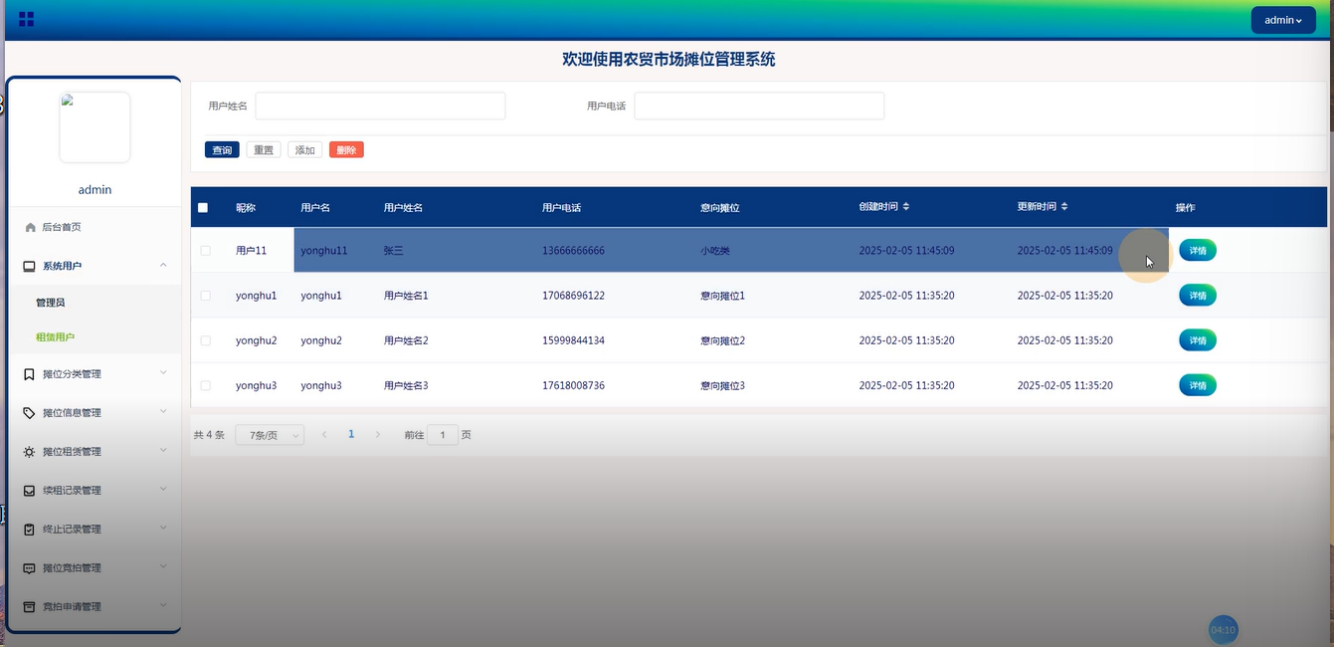Expand the 续租记录管理 chevron
The image size is (1334, 647).
(x=163, y=490)
